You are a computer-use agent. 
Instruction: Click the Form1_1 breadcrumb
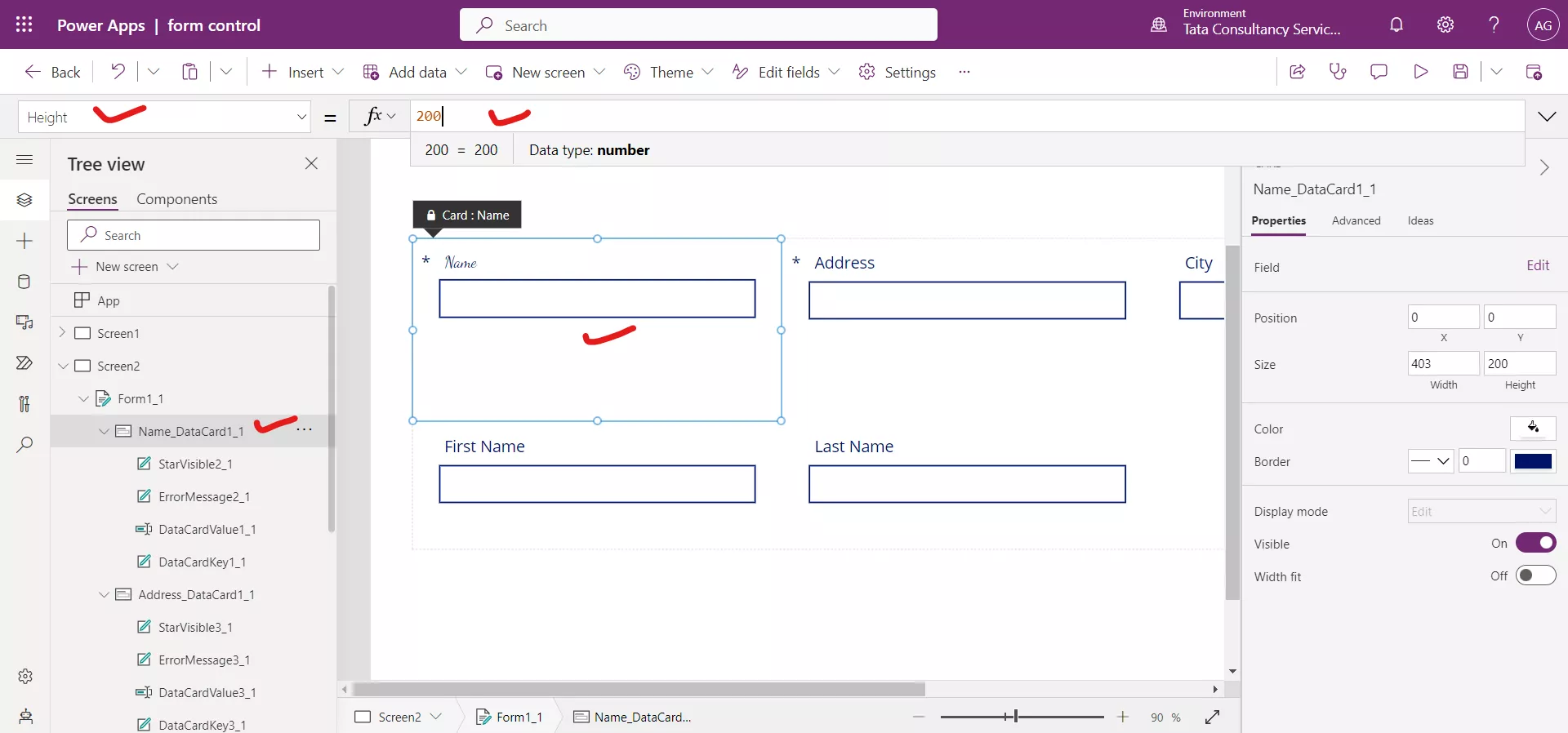(x=510, y=717)
